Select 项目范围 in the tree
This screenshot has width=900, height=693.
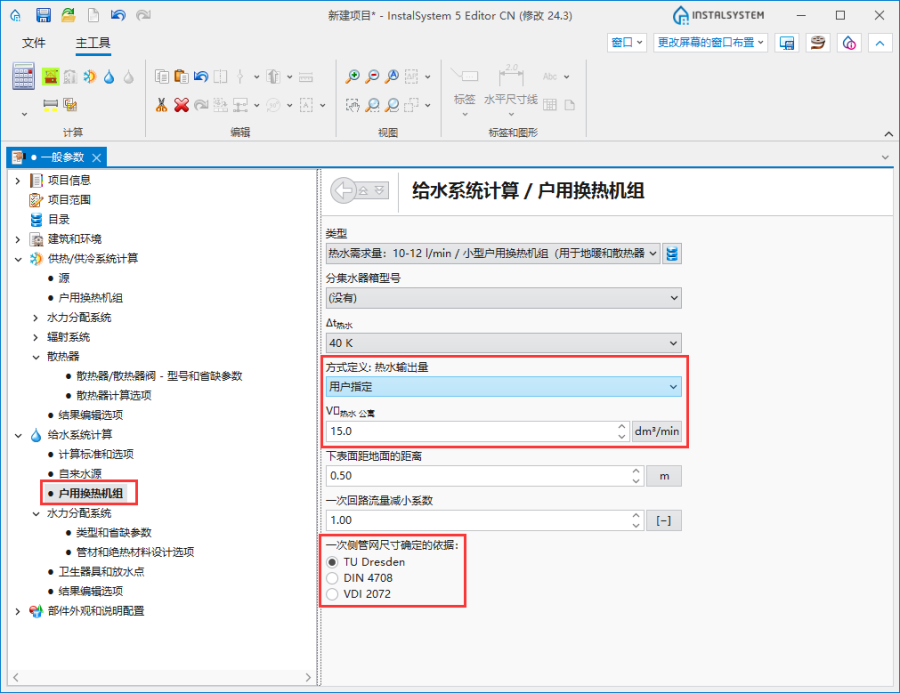coord(69,200)
